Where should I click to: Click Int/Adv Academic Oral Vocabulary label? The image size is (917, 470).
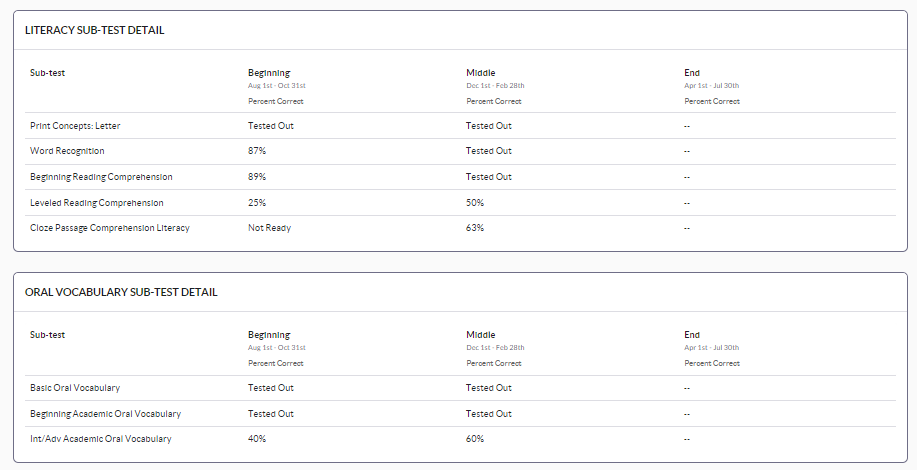(x=101, y=439)
